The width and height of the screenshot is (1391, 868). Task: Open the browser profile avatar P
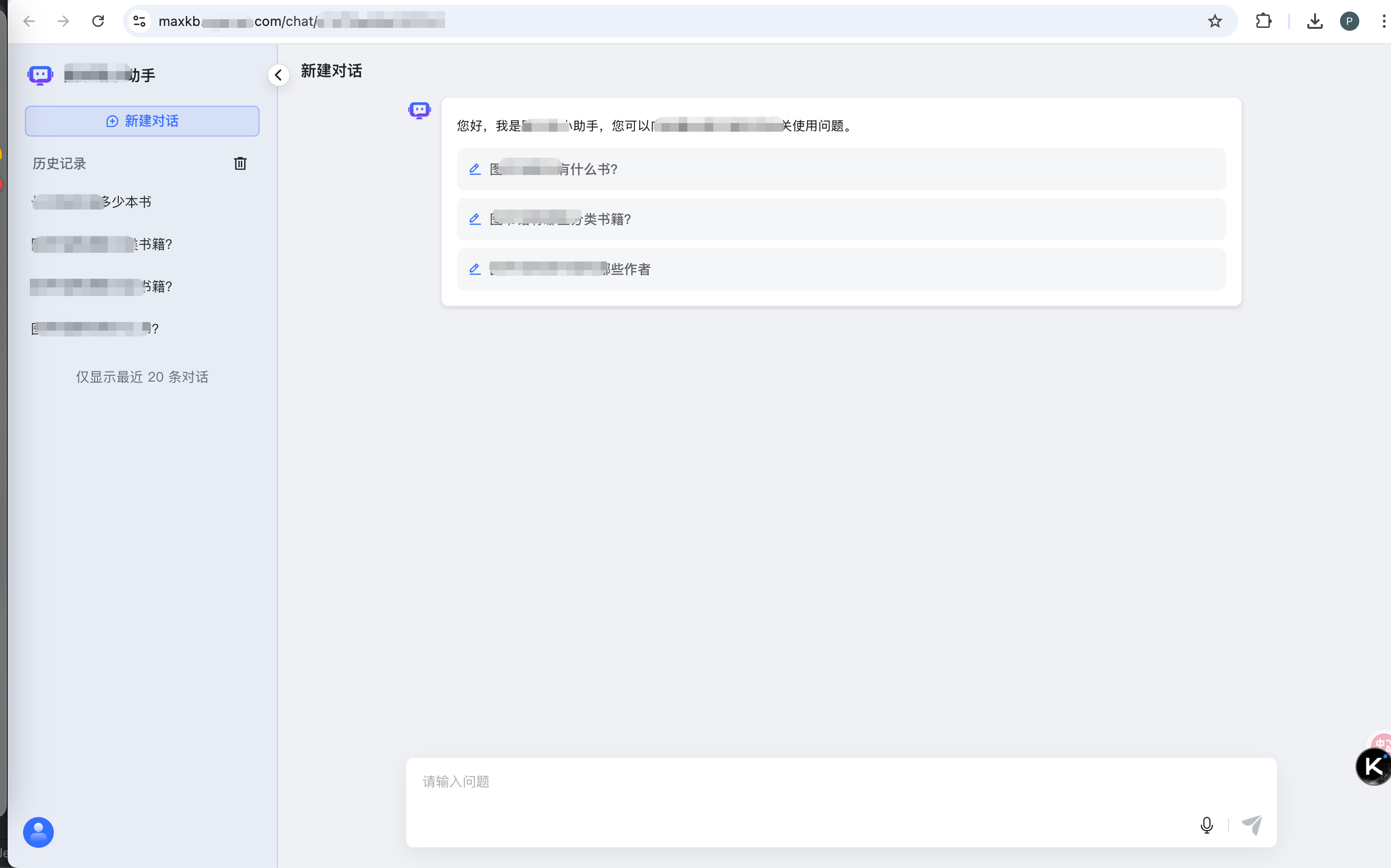point(1349,21)
